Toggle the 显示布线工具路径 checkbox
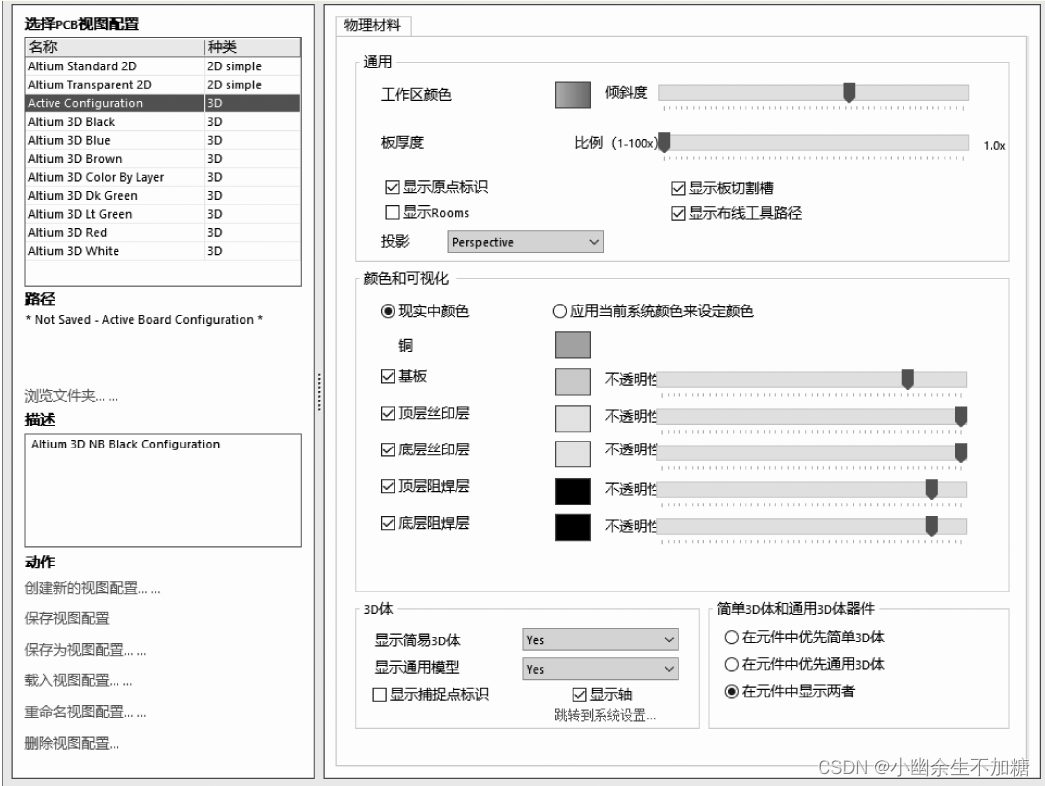Screen dimensions: 1045x786 coord(676,212)
